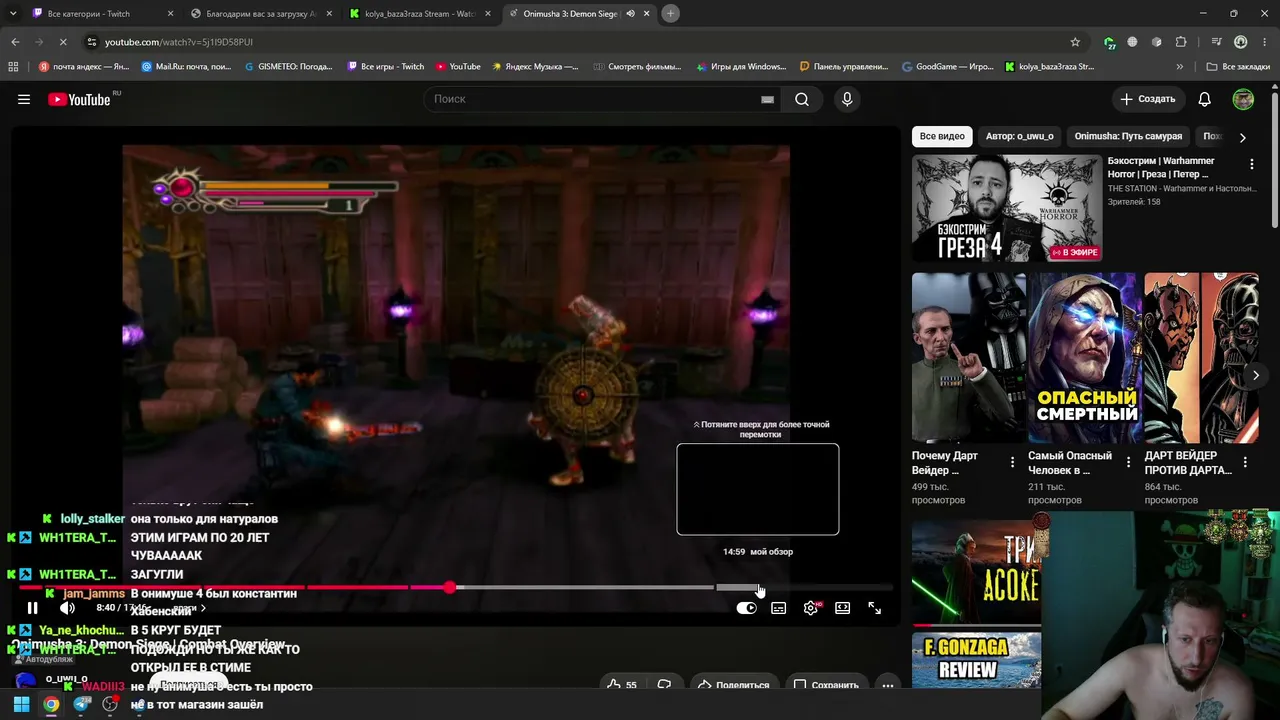This screenshot has height=720, width=1280.
Task: Open the account avatar menu
Action: click(1243, 99)
